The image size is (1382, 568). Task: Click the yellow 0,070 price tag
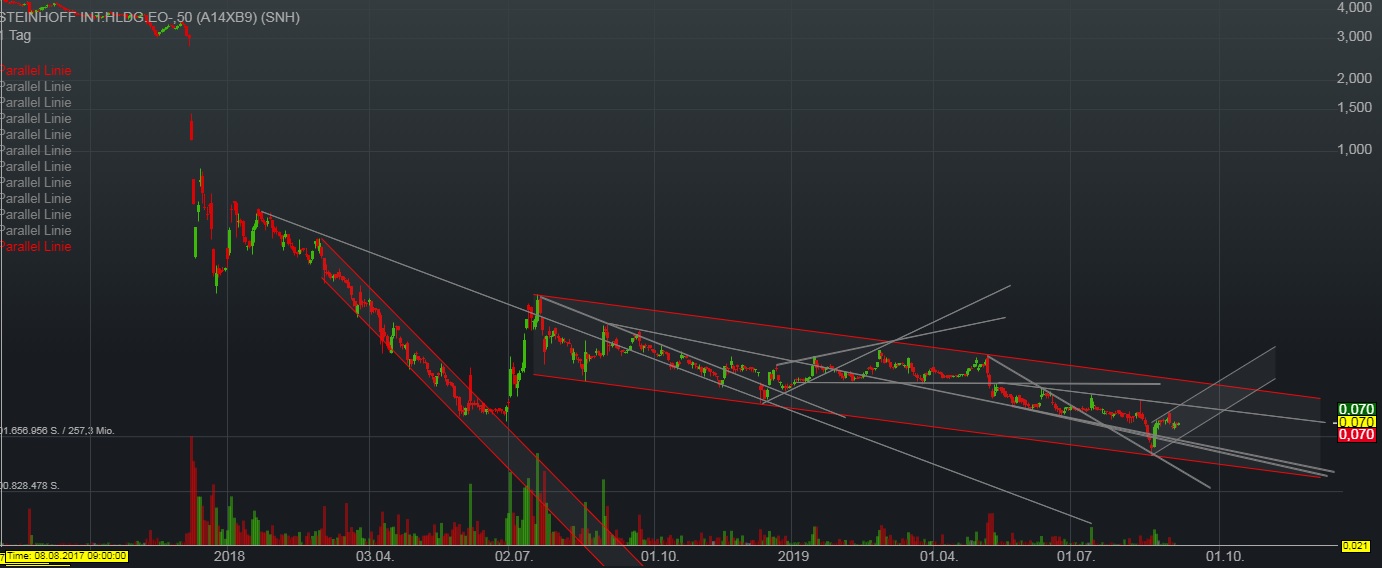tap(1356, 422)
